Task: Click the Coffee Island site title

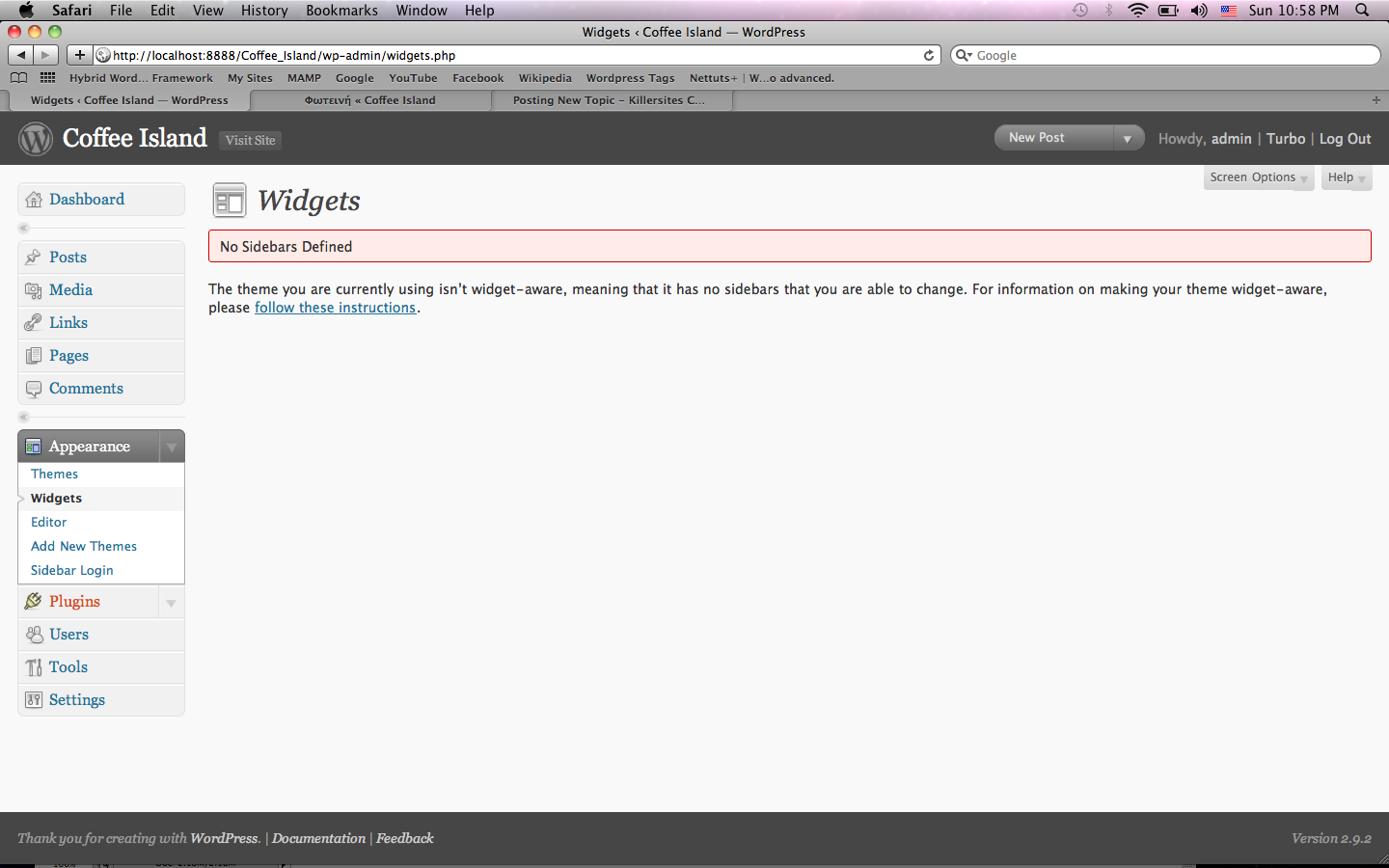Action: click(135, 138)
